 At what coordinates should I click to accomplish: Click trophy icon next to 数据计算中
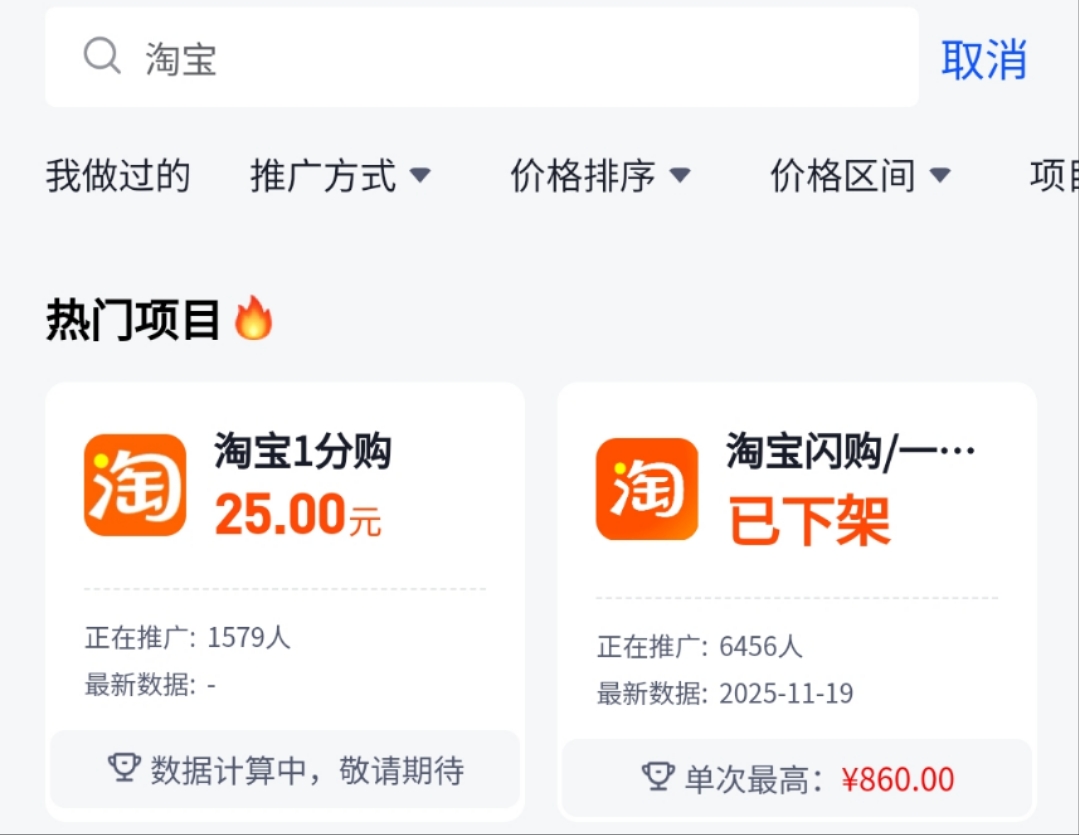pyautogui.click(x=123, y=768)
